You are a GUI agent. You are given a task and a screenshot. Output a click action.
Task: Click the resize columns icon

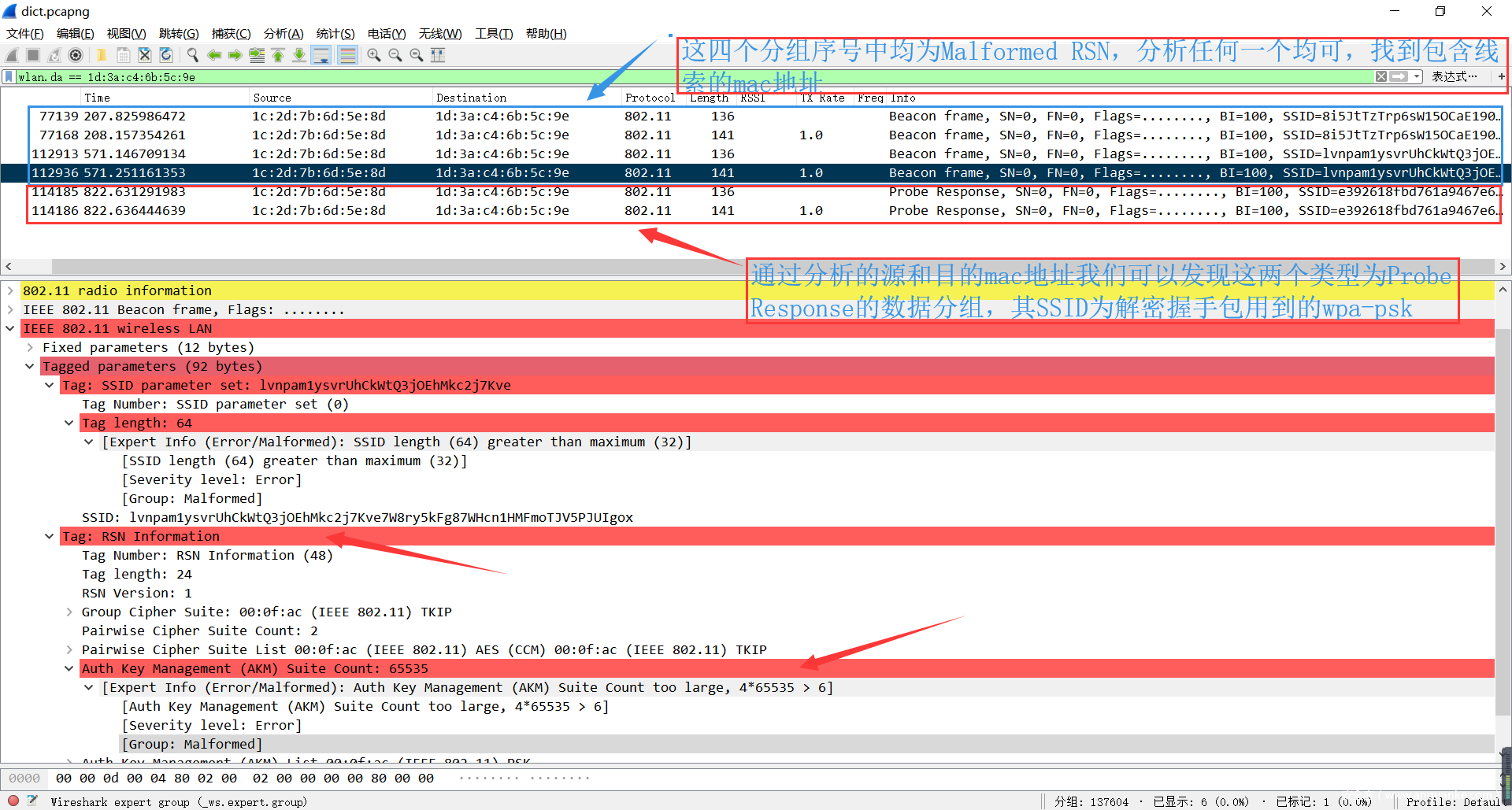pos(438,55)
